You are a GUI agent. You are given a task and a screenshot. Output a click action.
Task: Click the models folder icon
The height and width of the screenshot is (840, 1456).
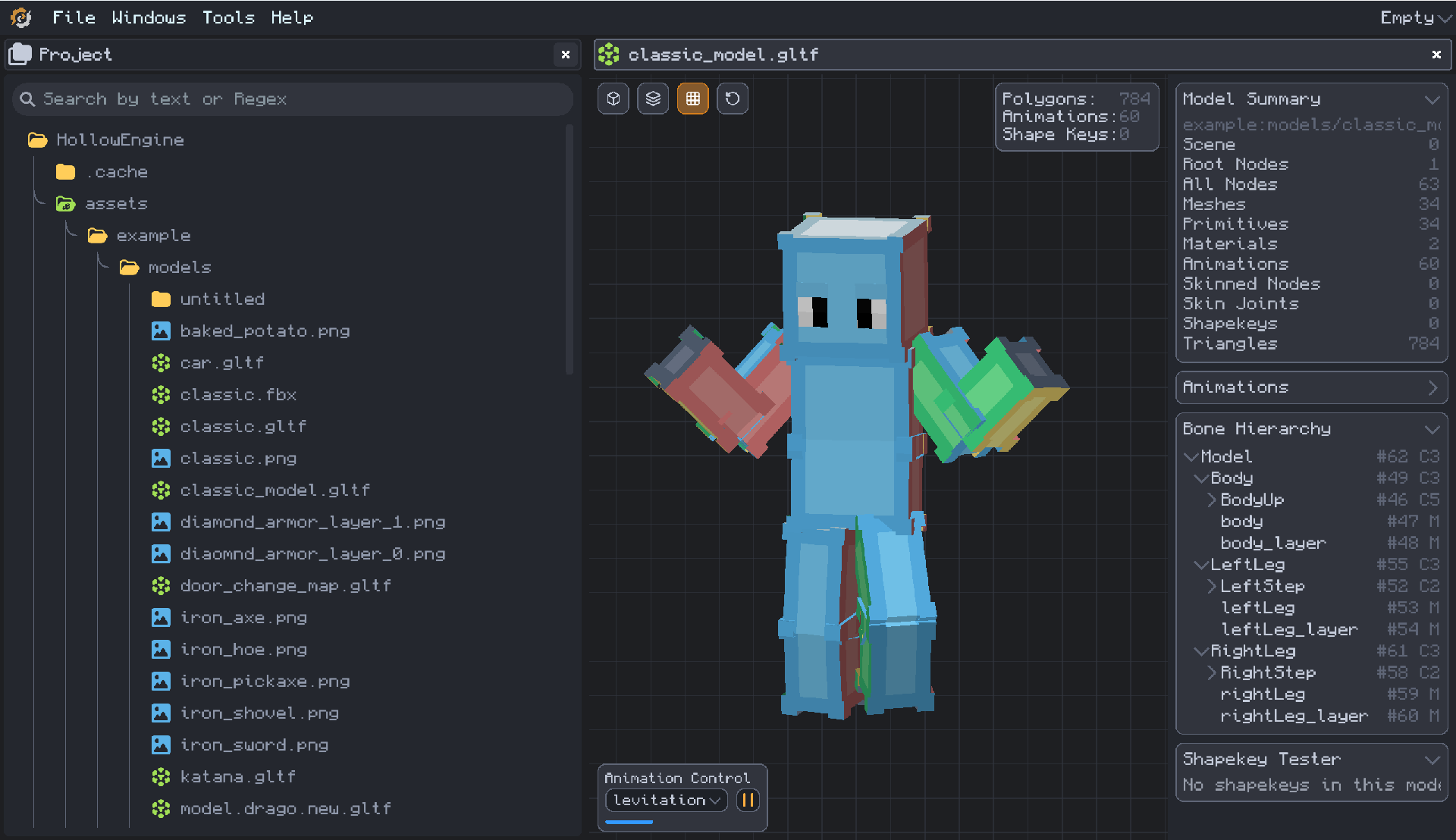pyautogui.click(x=130, y=268)
